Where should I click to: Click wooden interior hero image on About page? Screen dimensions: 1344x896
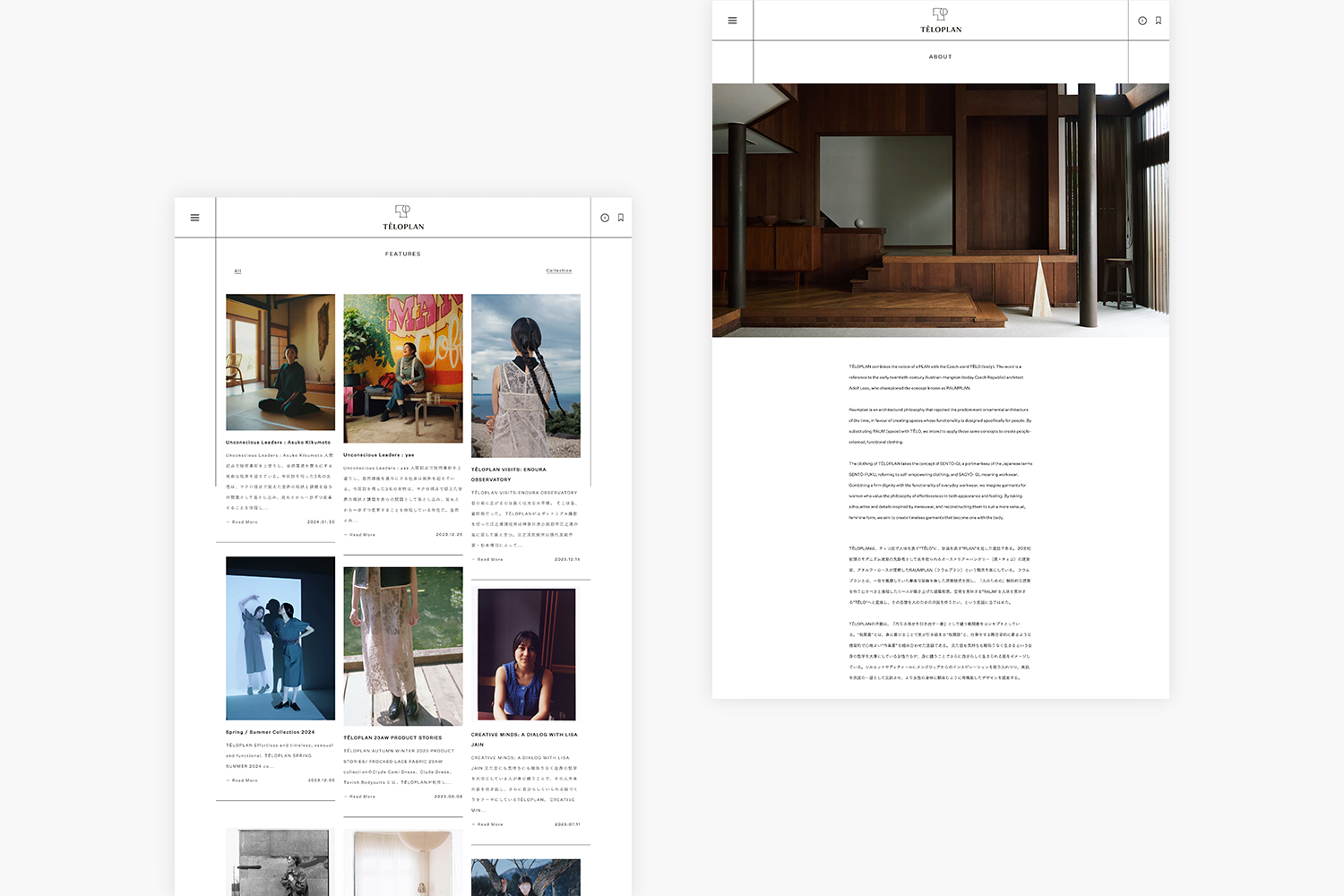(940, 210)
